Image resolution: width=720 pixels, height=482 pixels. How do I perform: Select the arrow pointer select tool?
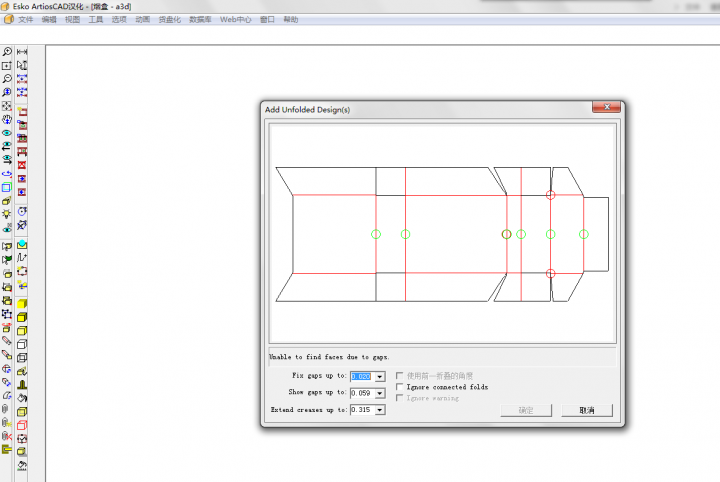[22, 65]
